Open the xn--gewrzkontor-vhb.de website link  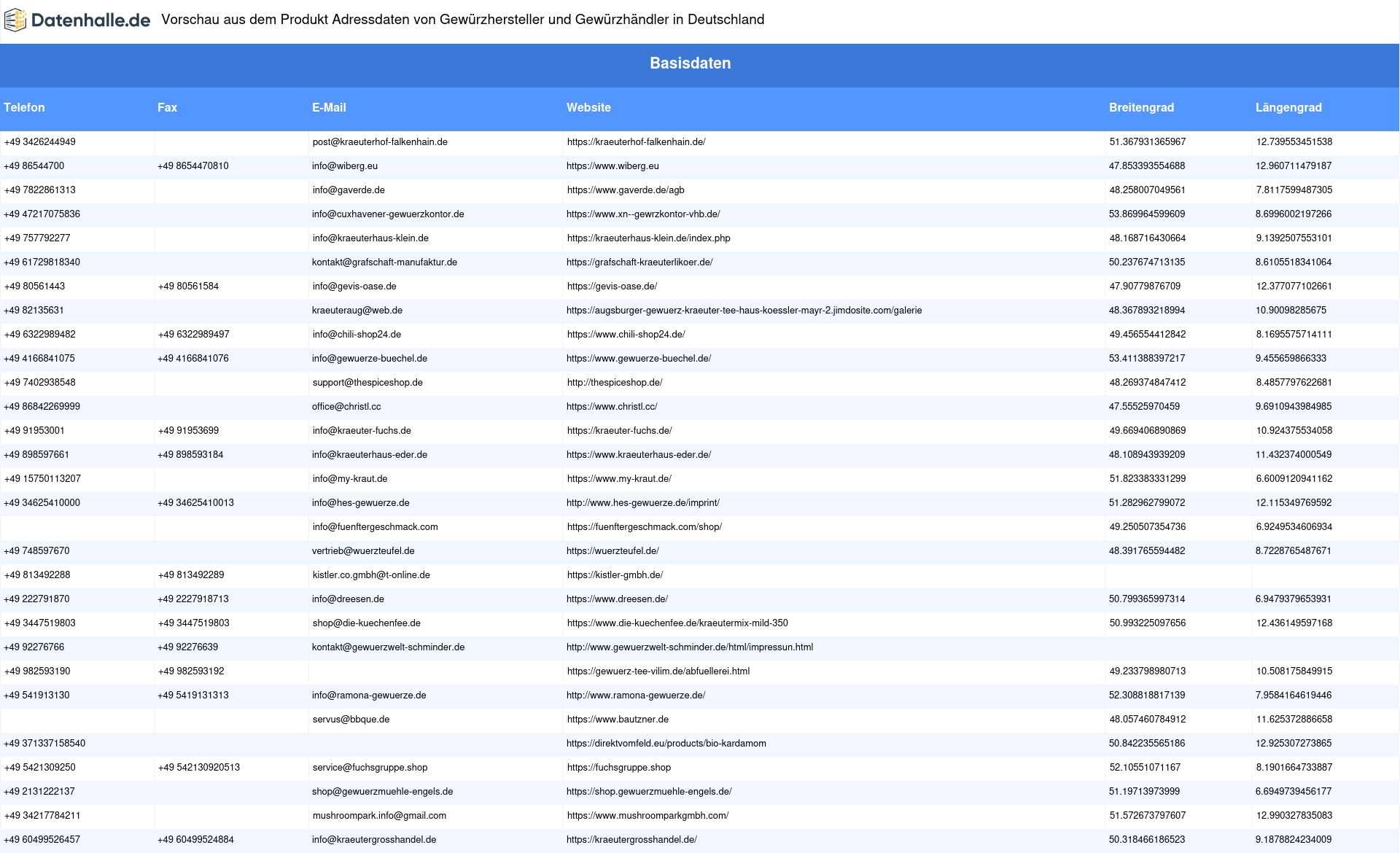pyautogui.click(x=643, y=214)
